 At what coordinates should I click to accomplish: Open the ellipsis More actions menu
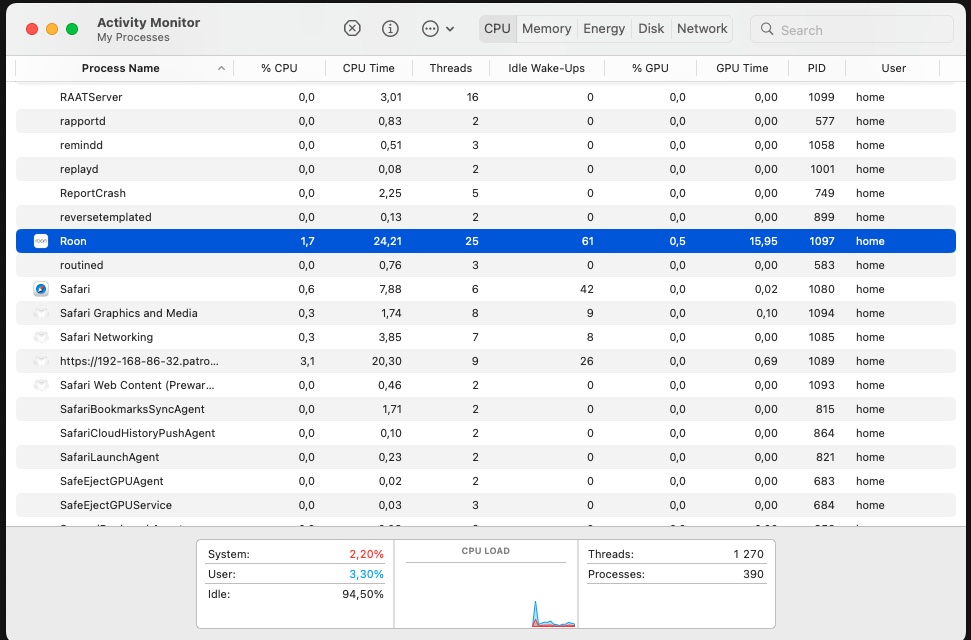point(438,28)
